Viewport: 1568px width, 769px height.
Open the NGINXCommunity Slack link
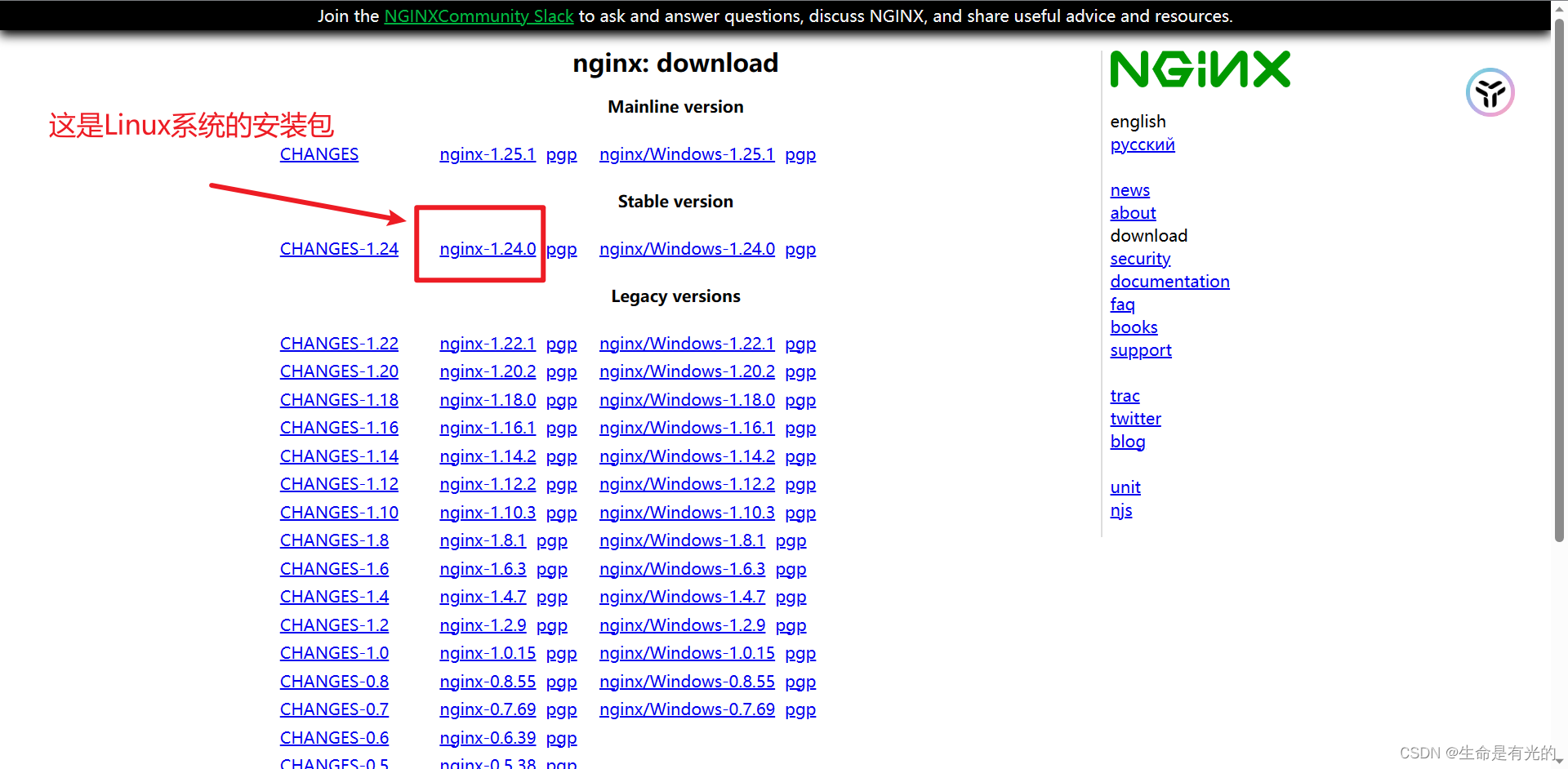(x=479, y=16)
